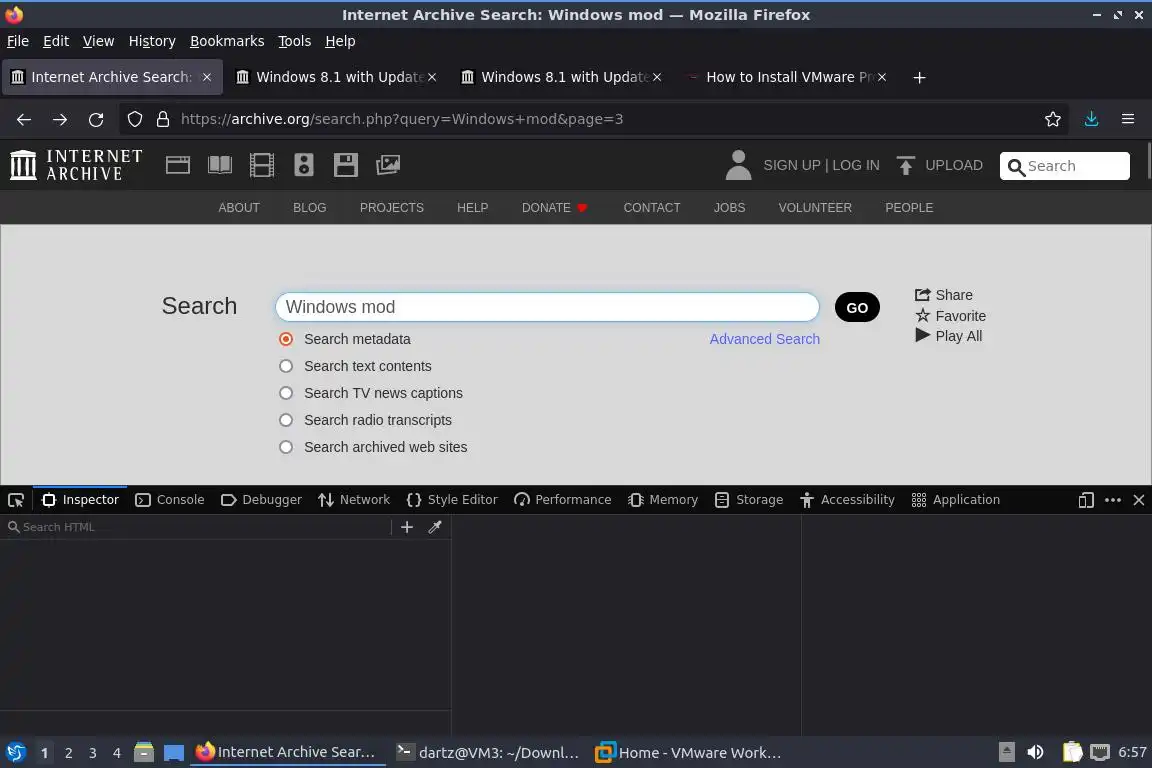Open the Accessibility devtools tab

click(847, 500)
